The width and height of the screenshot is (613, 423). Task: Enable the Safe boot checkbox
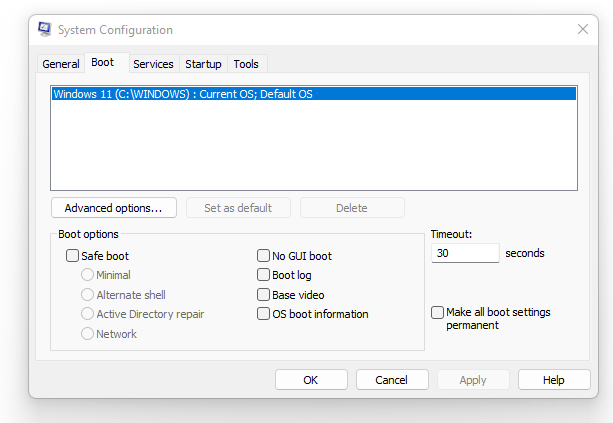[72, 256]
